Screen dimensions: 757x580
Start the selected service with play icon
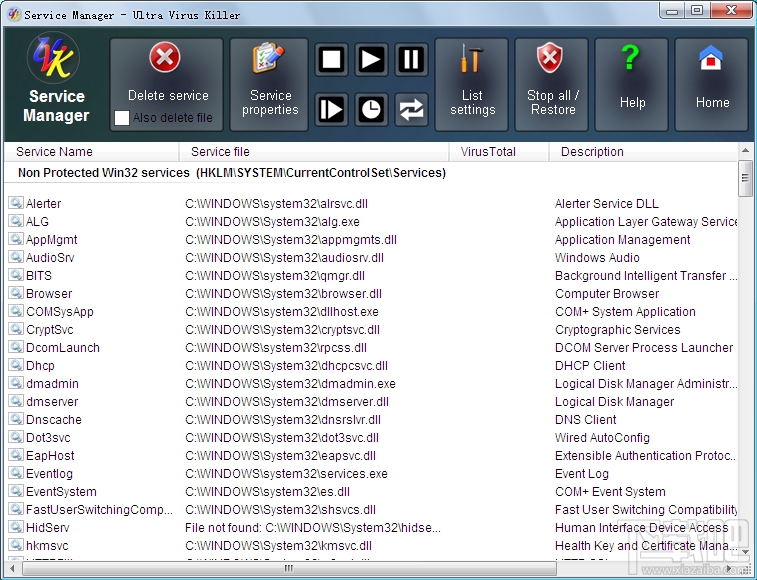click(x=371, y=59)
